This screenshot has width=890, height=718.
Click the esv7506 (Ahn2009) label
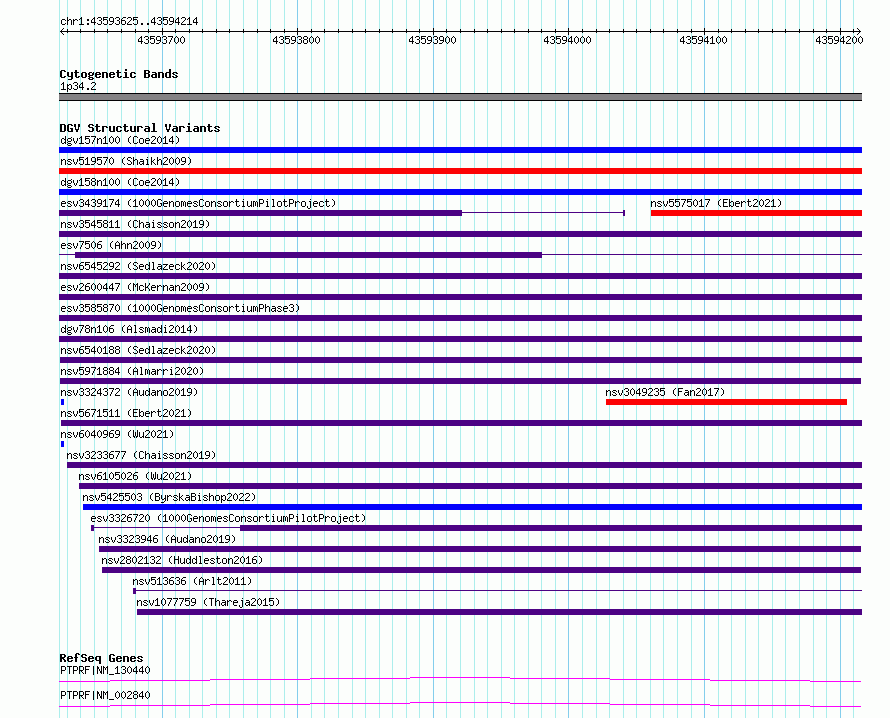coord(111,245)
